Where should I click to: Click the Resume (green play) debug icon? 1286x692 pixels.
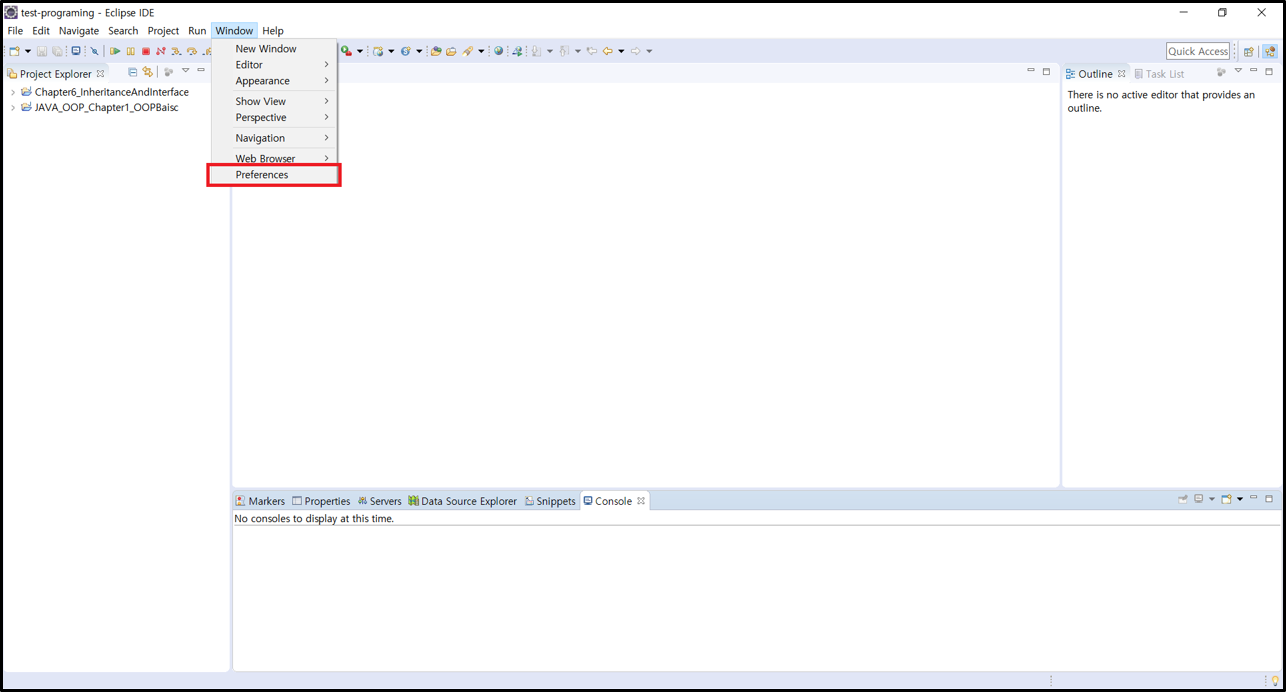coord(115,51)
